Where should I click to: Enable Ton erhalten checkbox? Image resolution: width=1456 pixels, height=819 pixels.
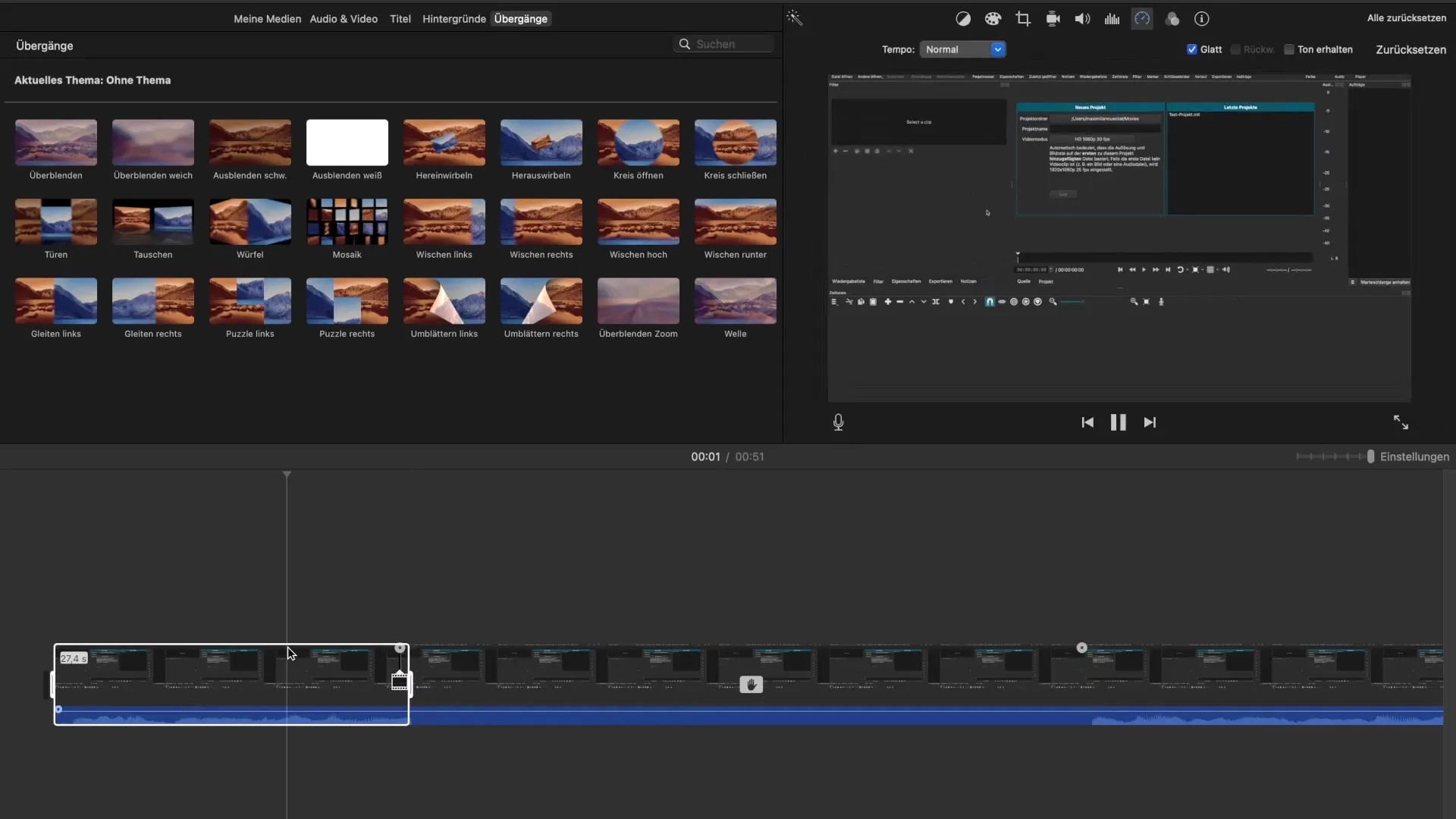pyautogui.click(x=1288, y=49)
